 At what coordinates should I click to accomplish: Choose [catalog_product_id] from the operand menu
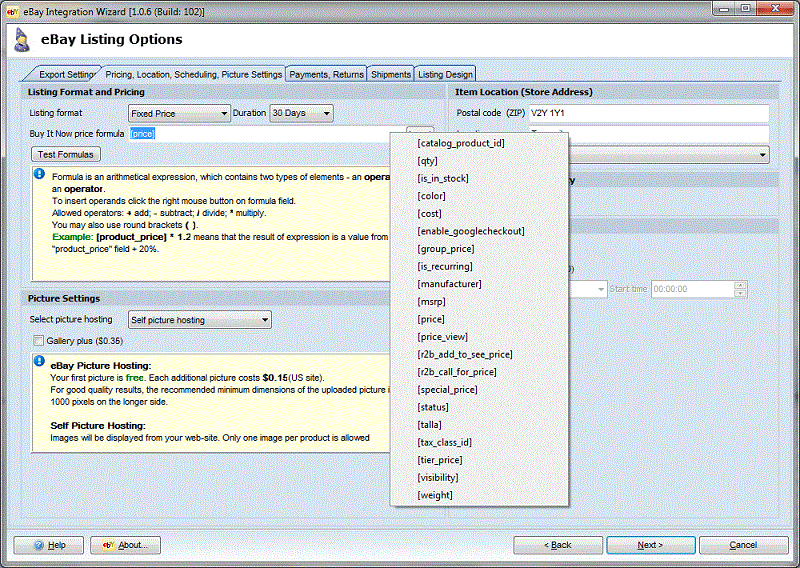[x=479, y=143]
